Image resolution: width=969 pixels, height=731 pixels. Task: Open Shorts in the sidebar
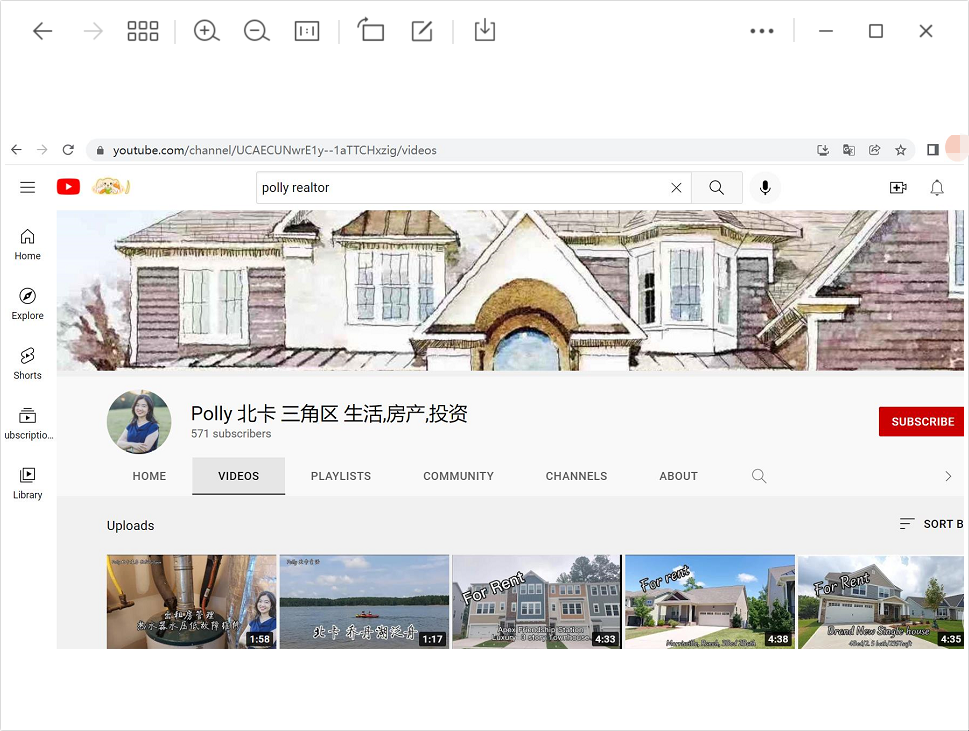pos(27,363)
